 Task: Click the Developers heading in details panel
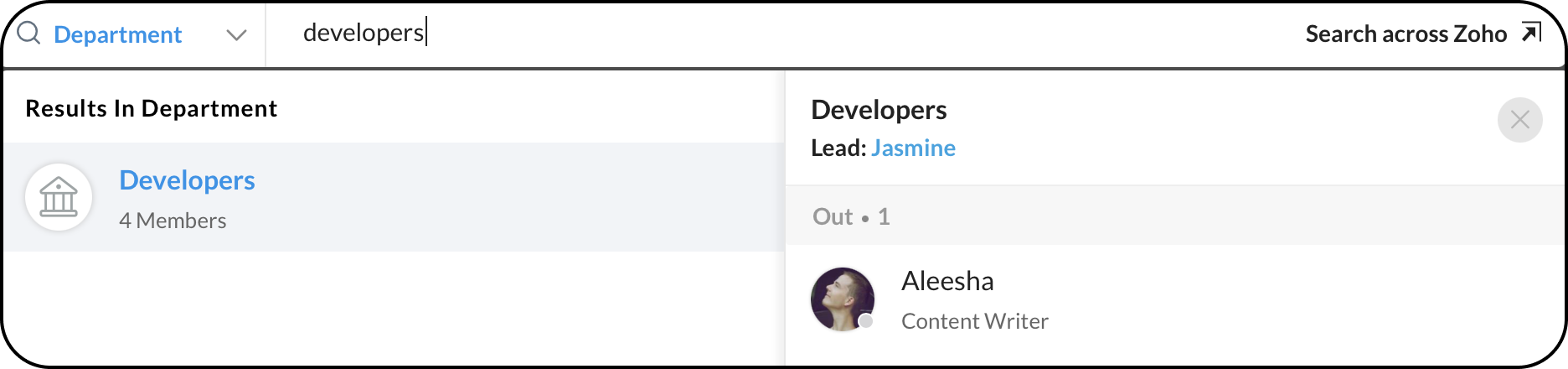(x=879, y=110)
